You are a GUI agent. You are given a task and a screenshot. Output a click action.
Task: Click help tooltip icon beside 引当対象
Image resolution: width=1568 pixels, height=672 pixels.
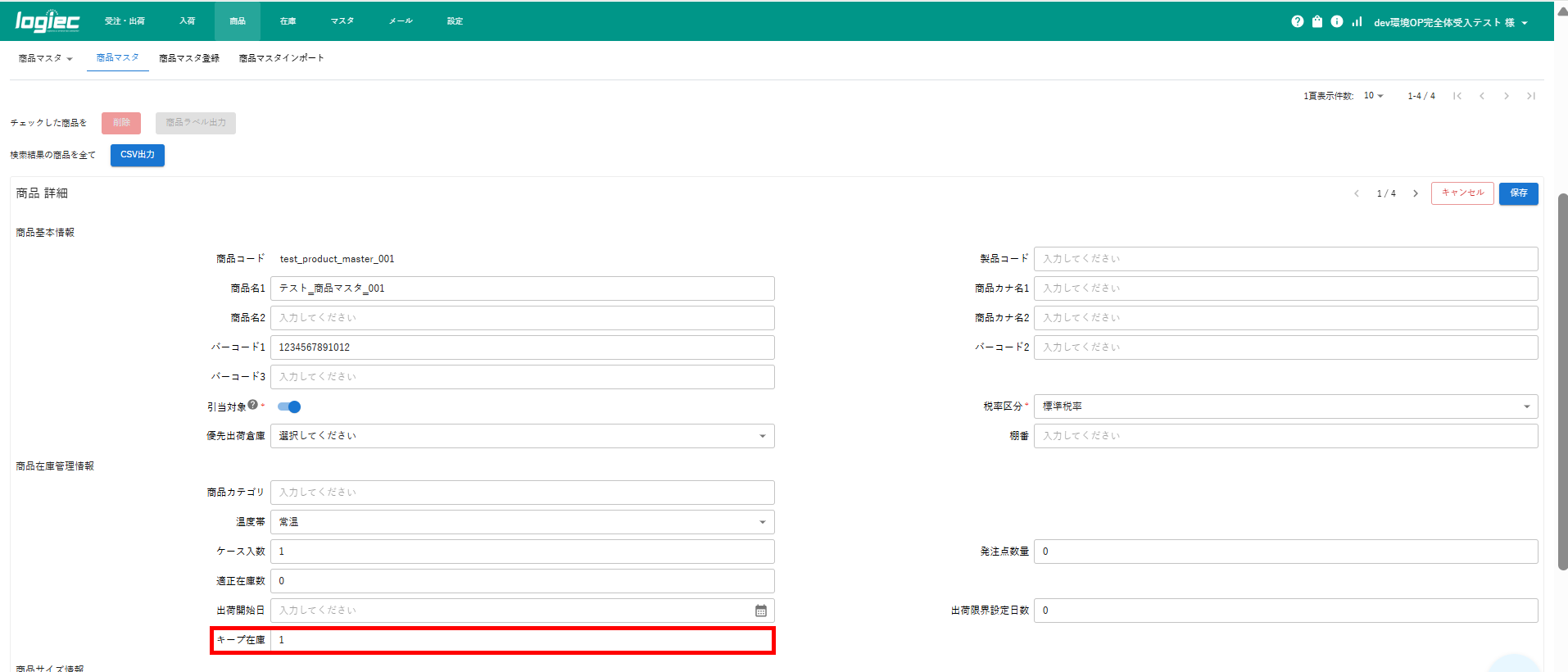[x=253, y=405]
